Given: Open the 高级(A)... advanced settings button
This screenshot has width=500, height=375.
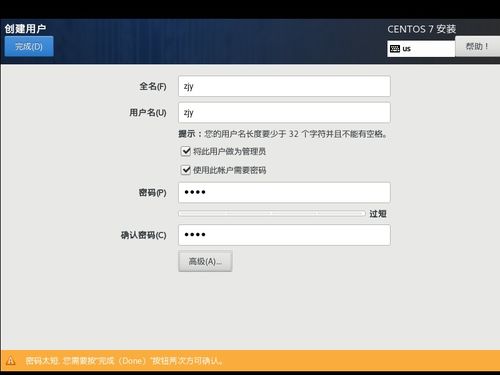Looking at the screenshot, I should pyautogui.click(x=205, y=261).
